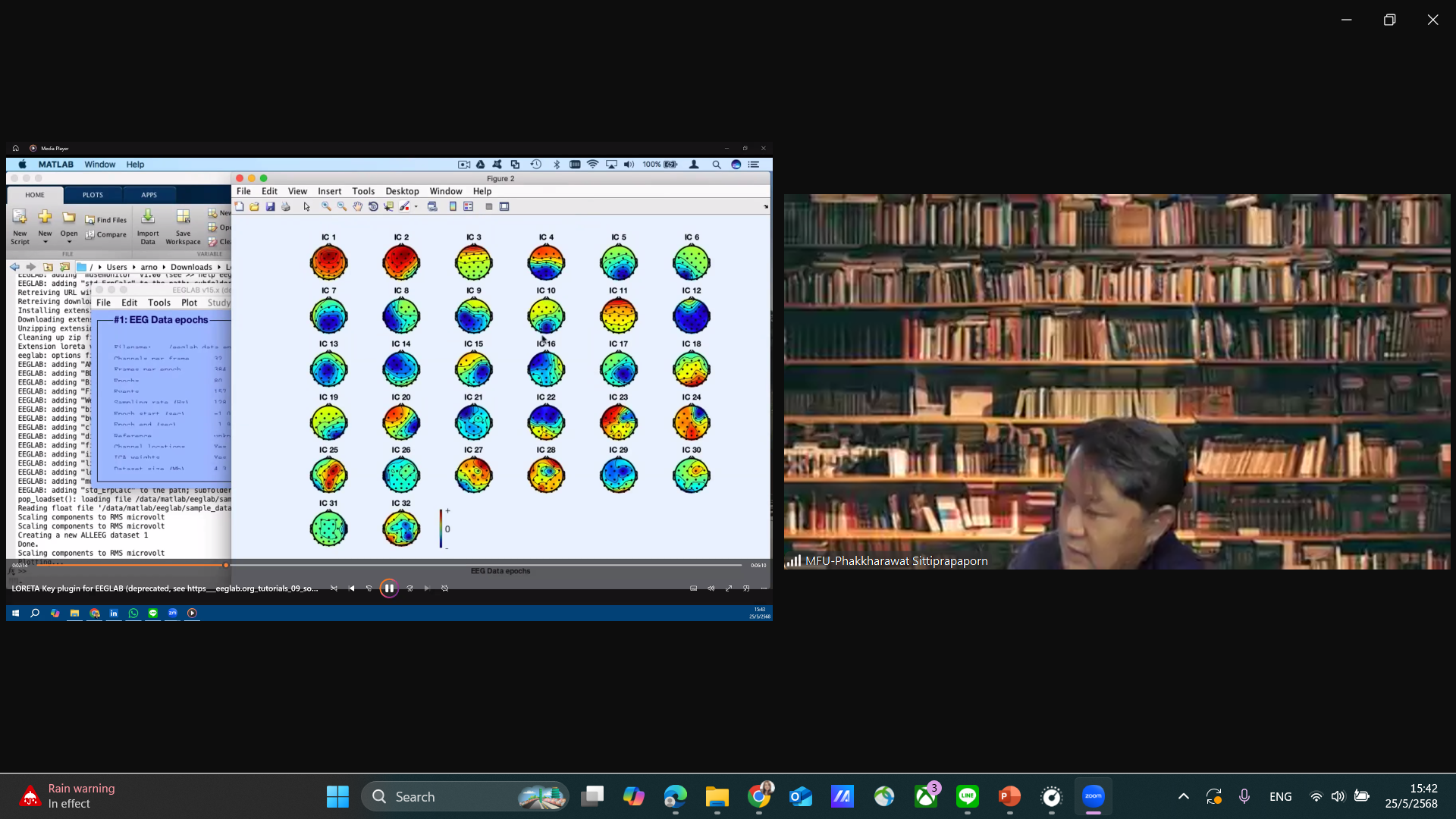
Task: Show hidden icons chevron in system tray
Action: pos(1183,796)
